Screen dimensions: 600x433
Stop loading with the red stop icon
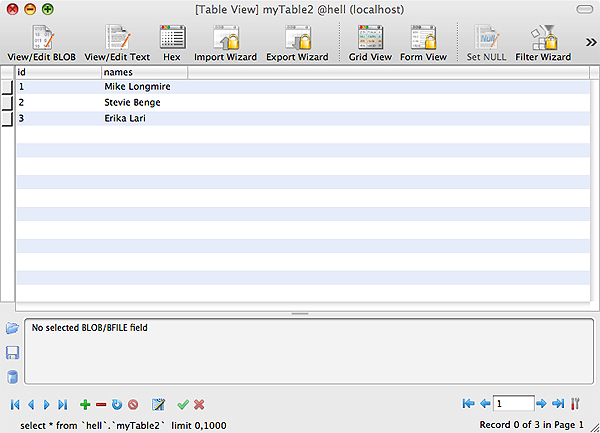pos(133,404)
